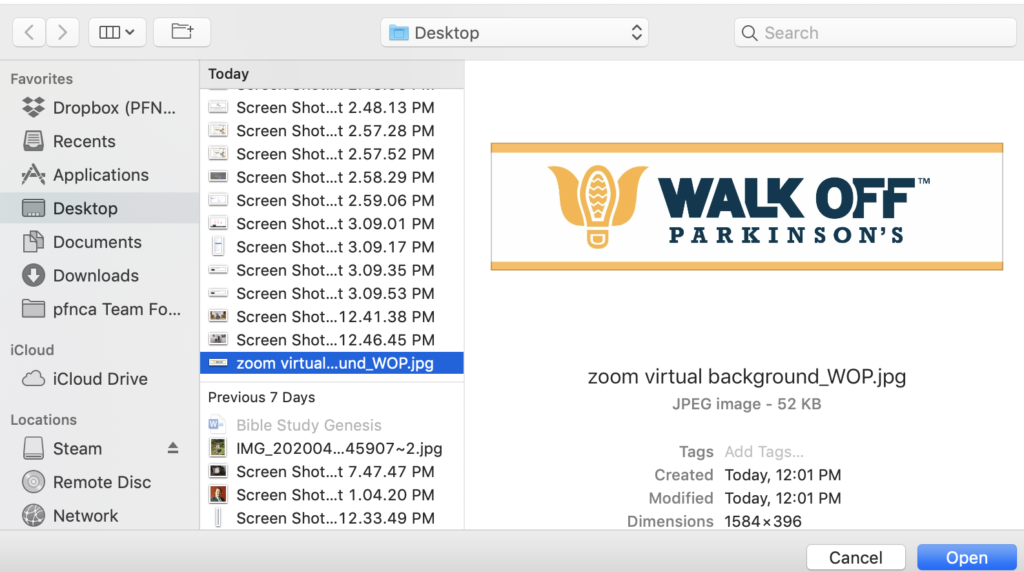Image resolution: width=1024 pixels, height=572 pixels.
Task: Select Remote Disc in the sidebar
Action: tap(99, 482)
